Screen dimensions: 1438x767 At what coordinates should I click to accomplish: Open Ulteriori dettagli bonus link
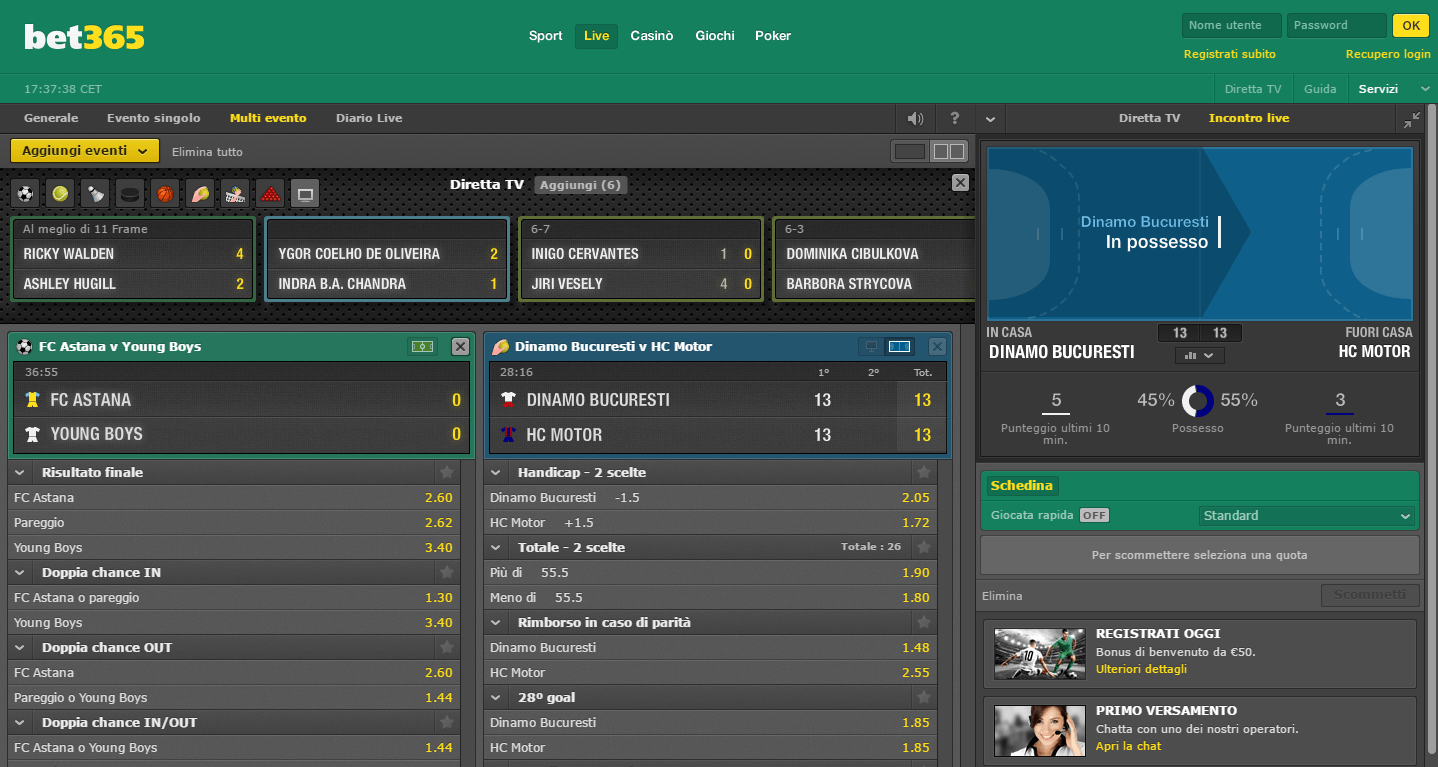[x=1141, y=669]
